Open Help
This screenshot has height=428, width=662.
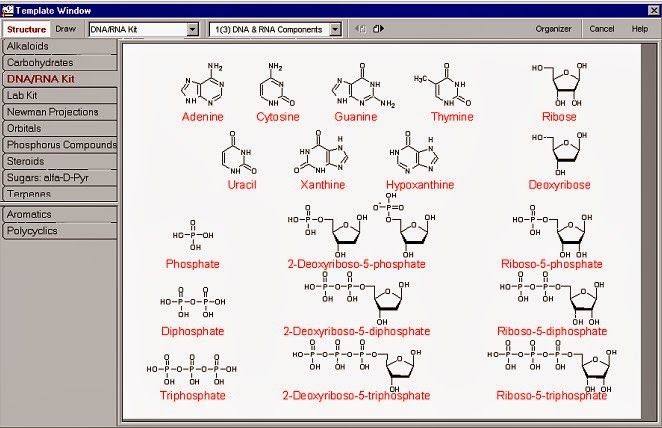[x=640, y=29]
